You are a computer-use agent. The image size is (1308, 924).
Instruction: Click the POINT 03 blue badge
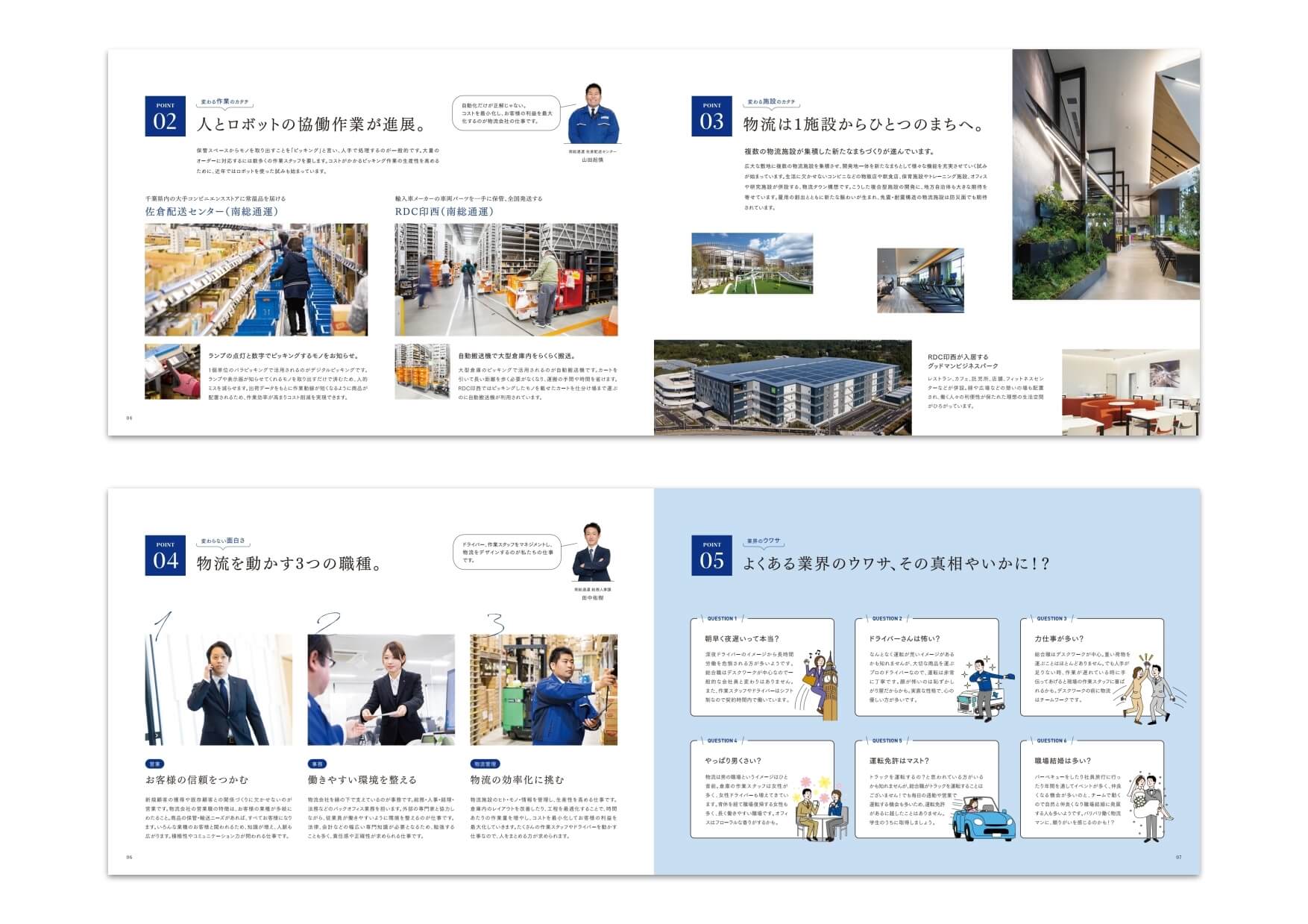tap(711, 116)
